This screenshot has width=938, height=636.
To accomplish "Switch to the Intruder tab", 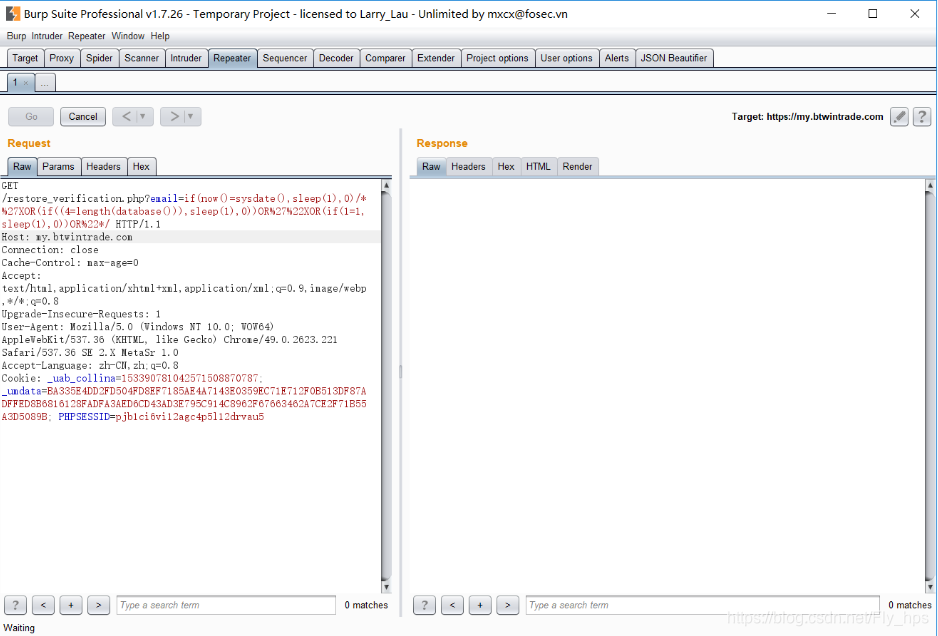I will [x=186, y=58].
